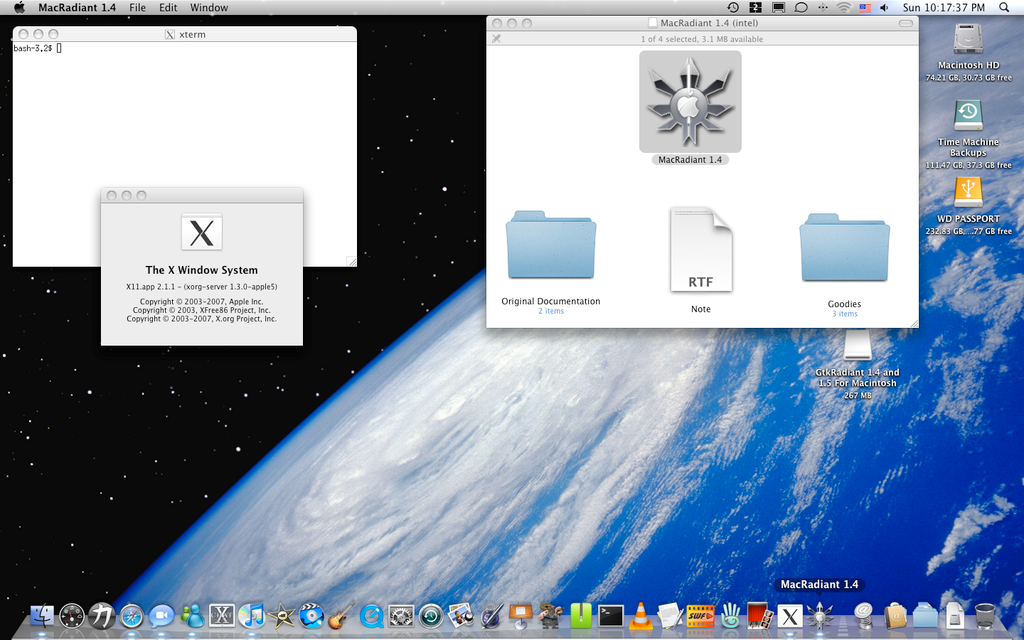Image resolution: width=1024 pixels, height=640 pixels.
Task: Launch Safari from the Dock
Action: tap(132, 616)
